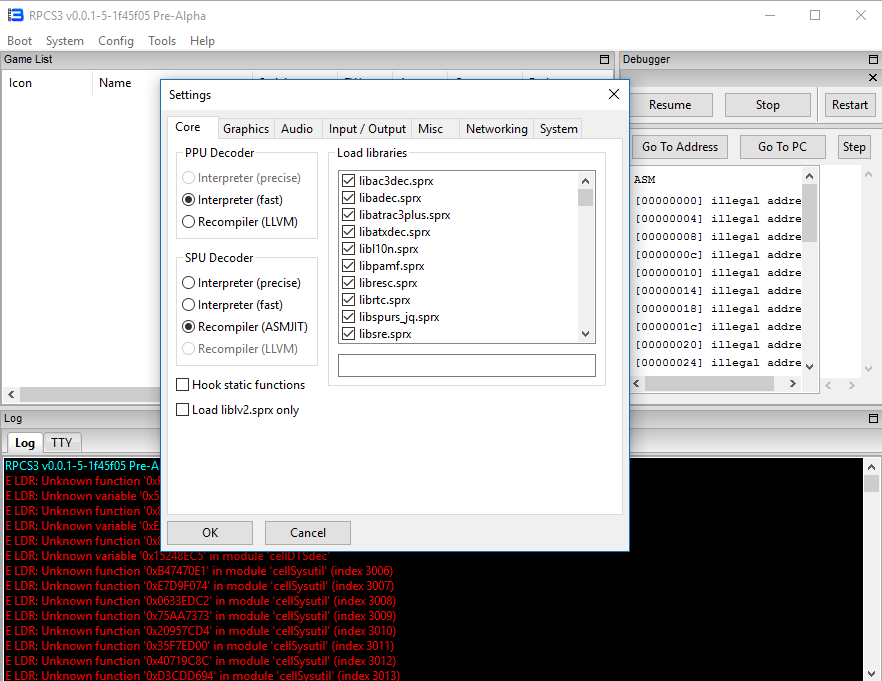The height and width of the screenshot is (681, 882).
Task: Click Go To Address in debugger
Action: (680, 147)
